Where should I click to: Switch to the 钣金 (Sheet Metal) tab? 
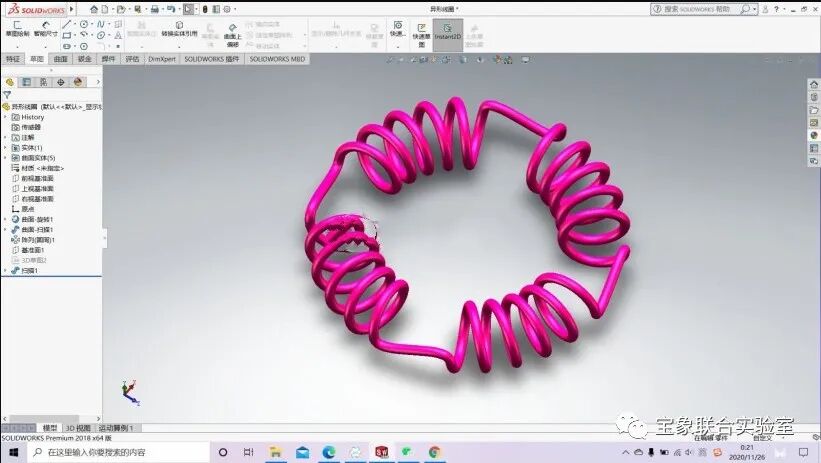point(84,59)
